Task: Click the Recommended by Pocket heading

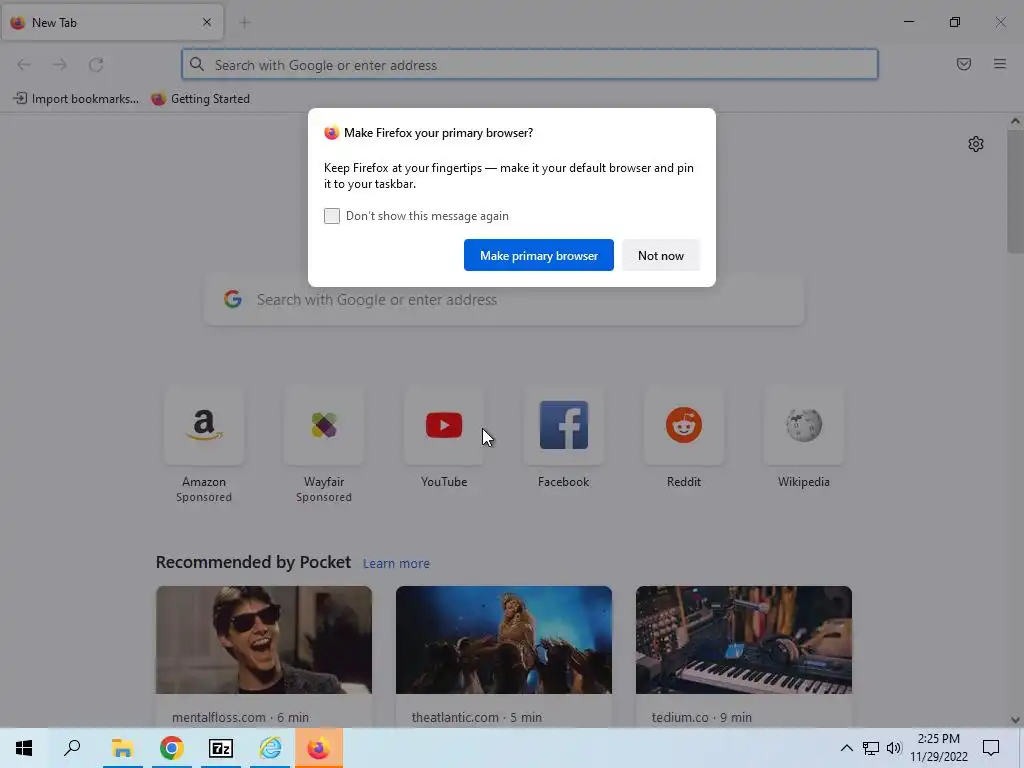Action: (253, 562)
